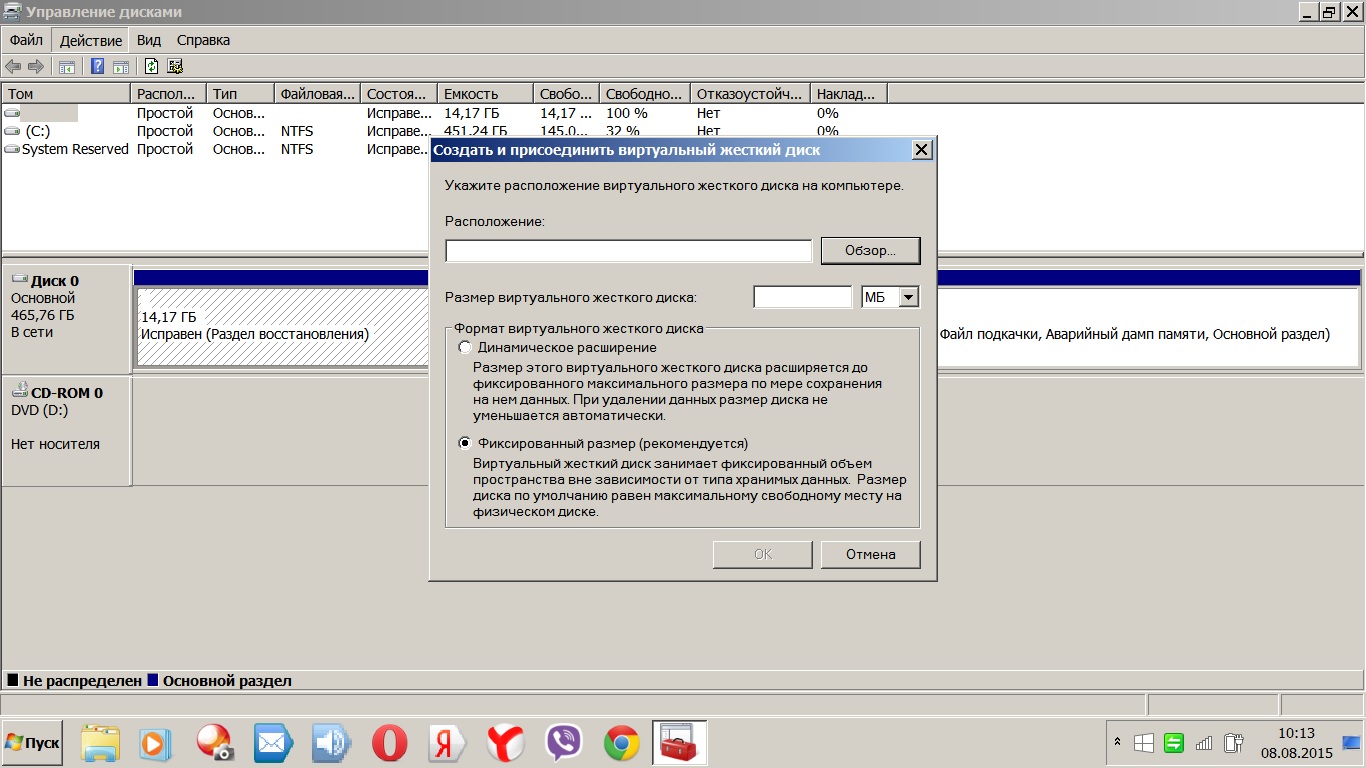Click the Диск 0 label panel

pyautogui.click(x=66, y=318)
